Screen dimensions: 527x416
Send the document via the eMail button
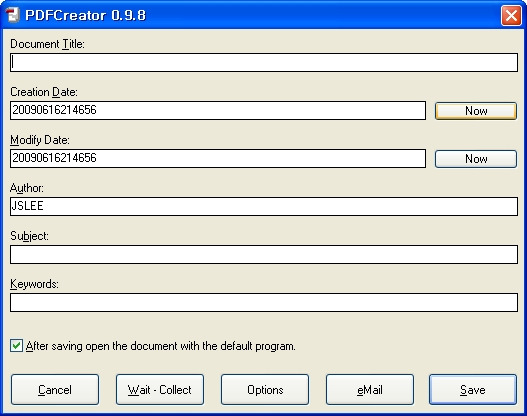(x=370, y=390)
